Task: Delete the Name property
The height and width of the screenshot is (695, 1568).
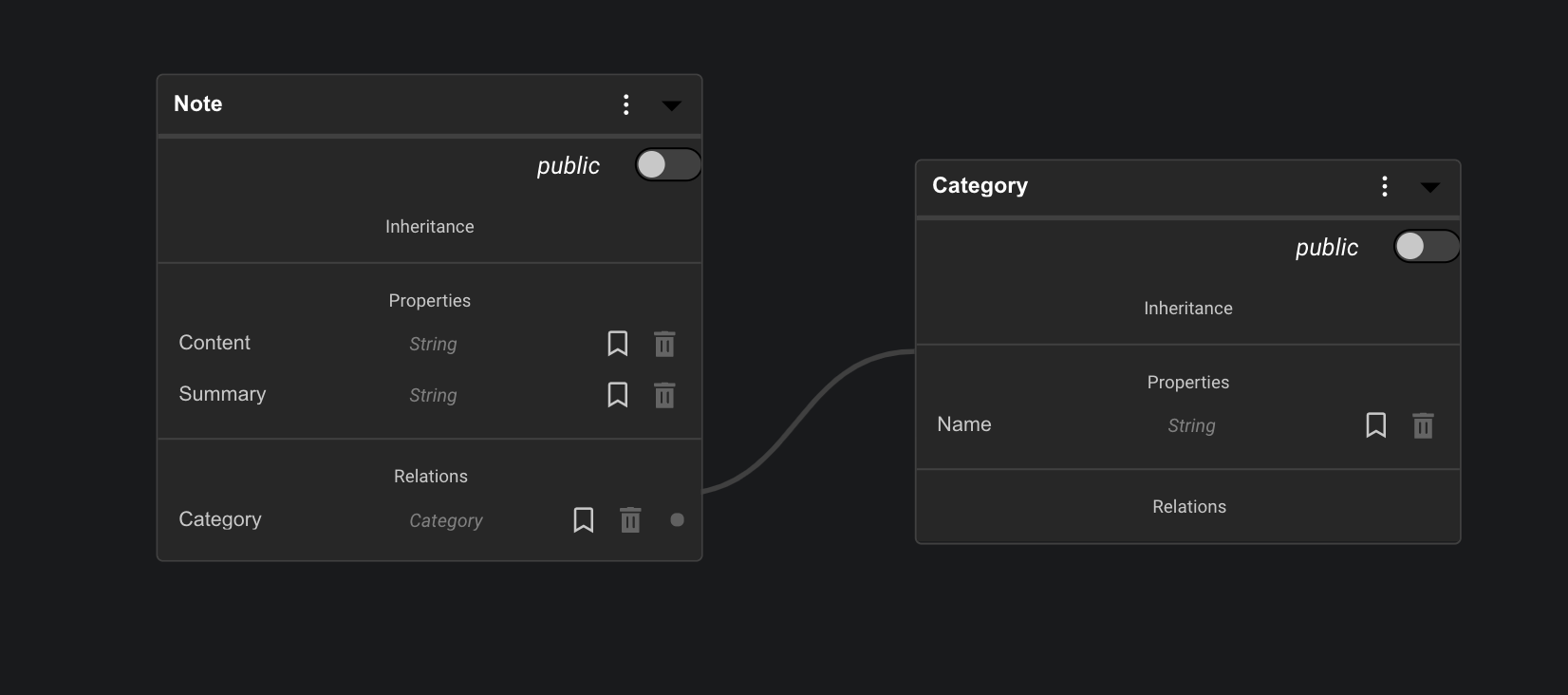Action: pos(1423,425)
